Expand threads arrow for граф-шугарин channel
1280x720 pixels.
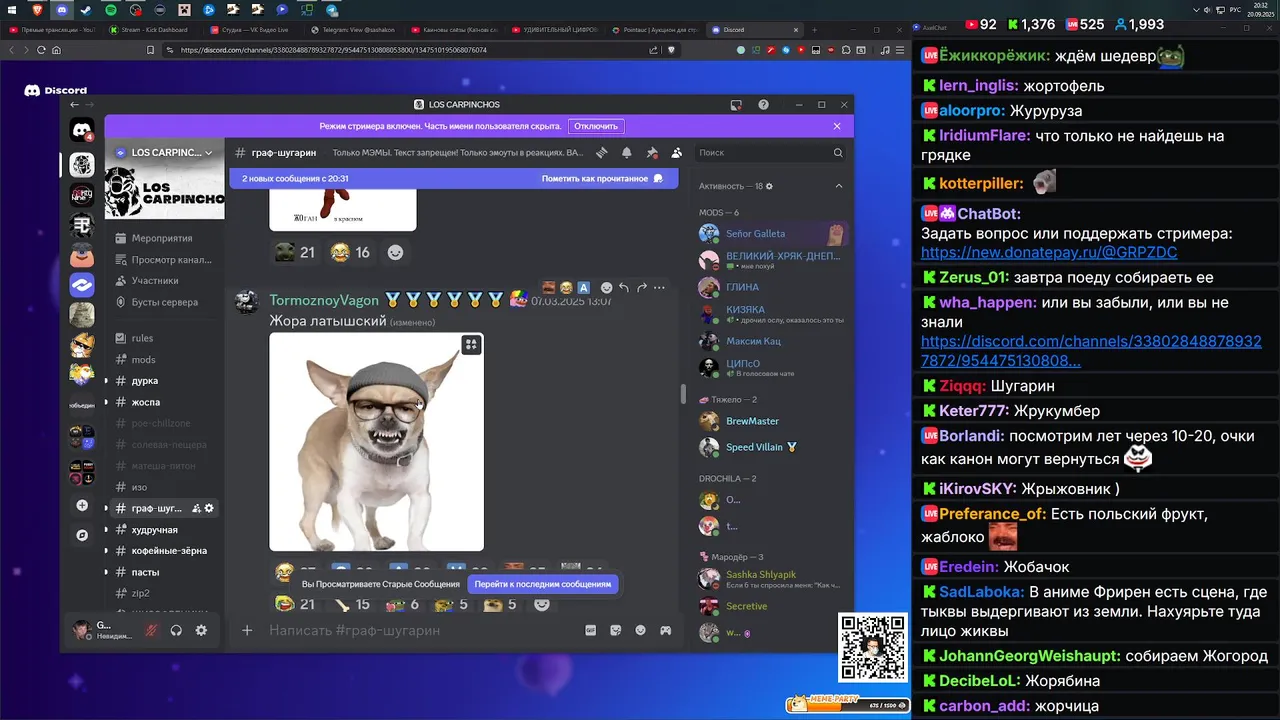tap(106, 508)
